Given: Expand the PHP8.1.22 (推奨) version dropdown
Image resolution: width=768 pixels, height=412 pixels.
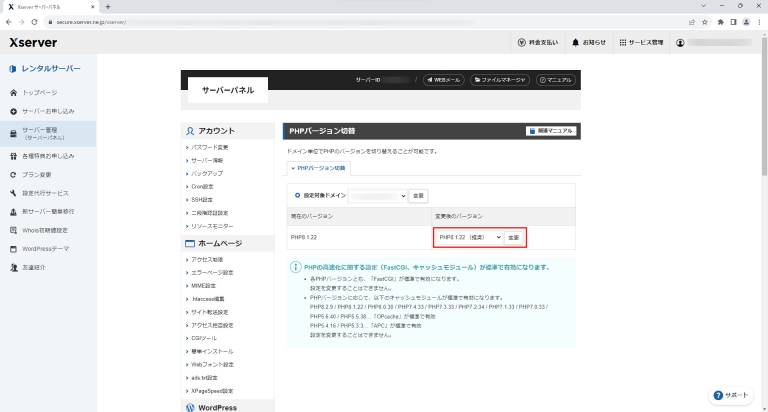Looking at the screenshot, I should (468, 237).
